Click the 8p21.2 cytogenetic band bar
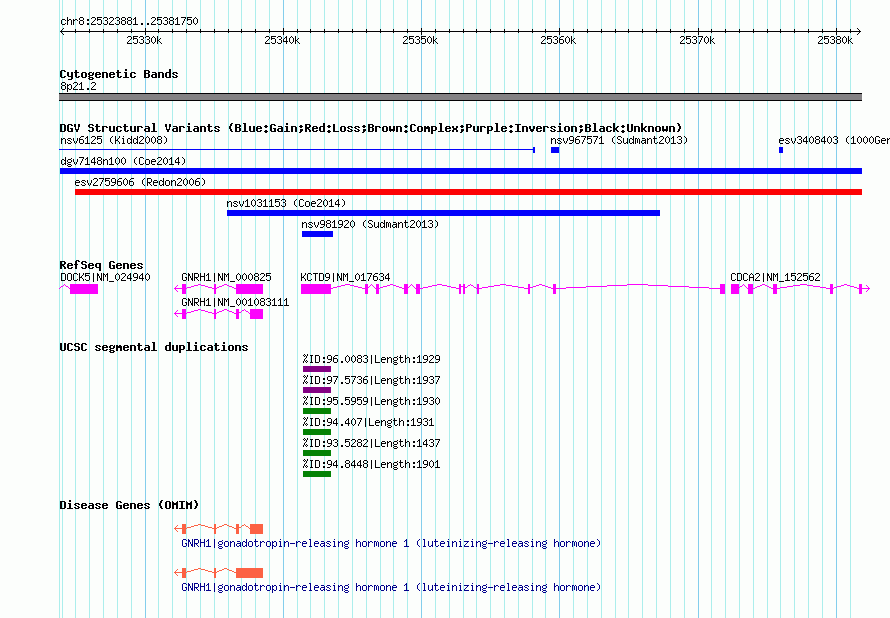Screen dimensions: 890x618 (460, 97)
